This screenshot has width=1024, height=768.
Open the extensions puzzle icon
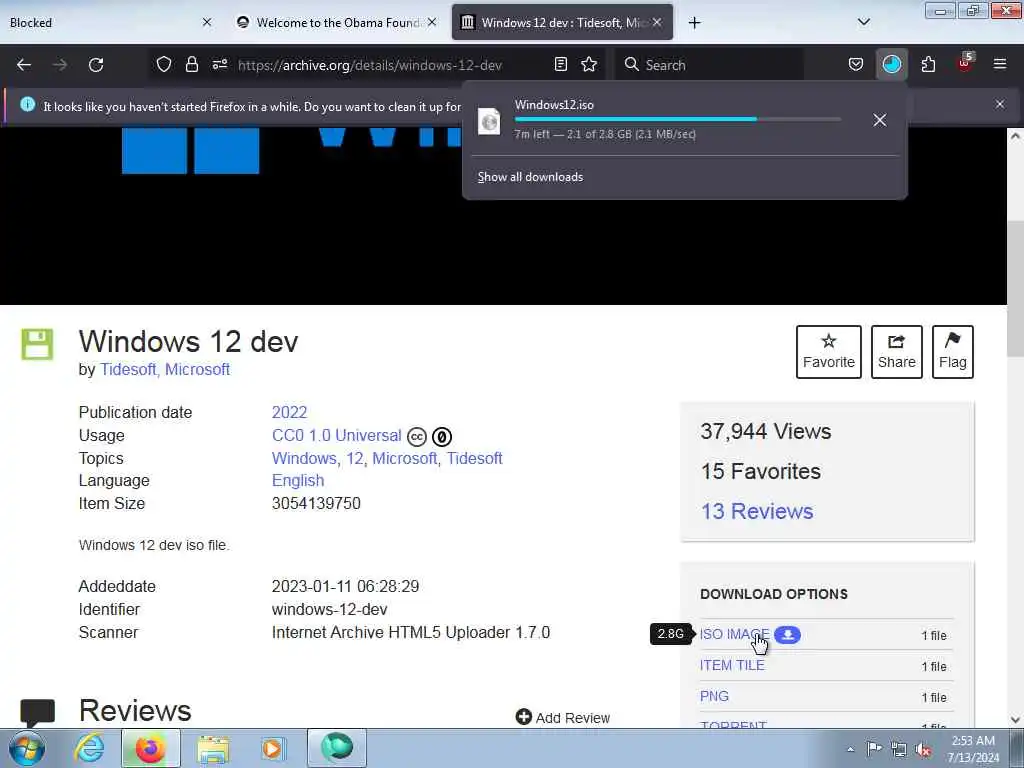[x=928, y=64]
